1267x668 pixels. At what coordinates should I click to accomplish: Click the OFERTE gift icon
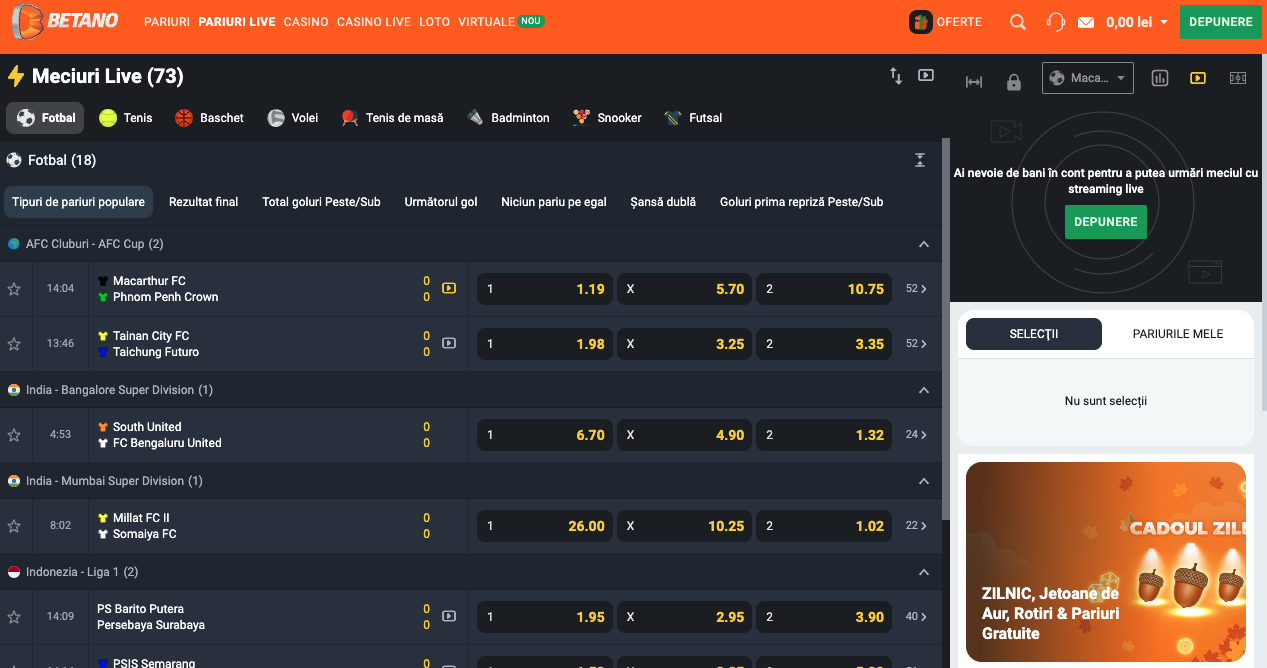pos(921,22)
